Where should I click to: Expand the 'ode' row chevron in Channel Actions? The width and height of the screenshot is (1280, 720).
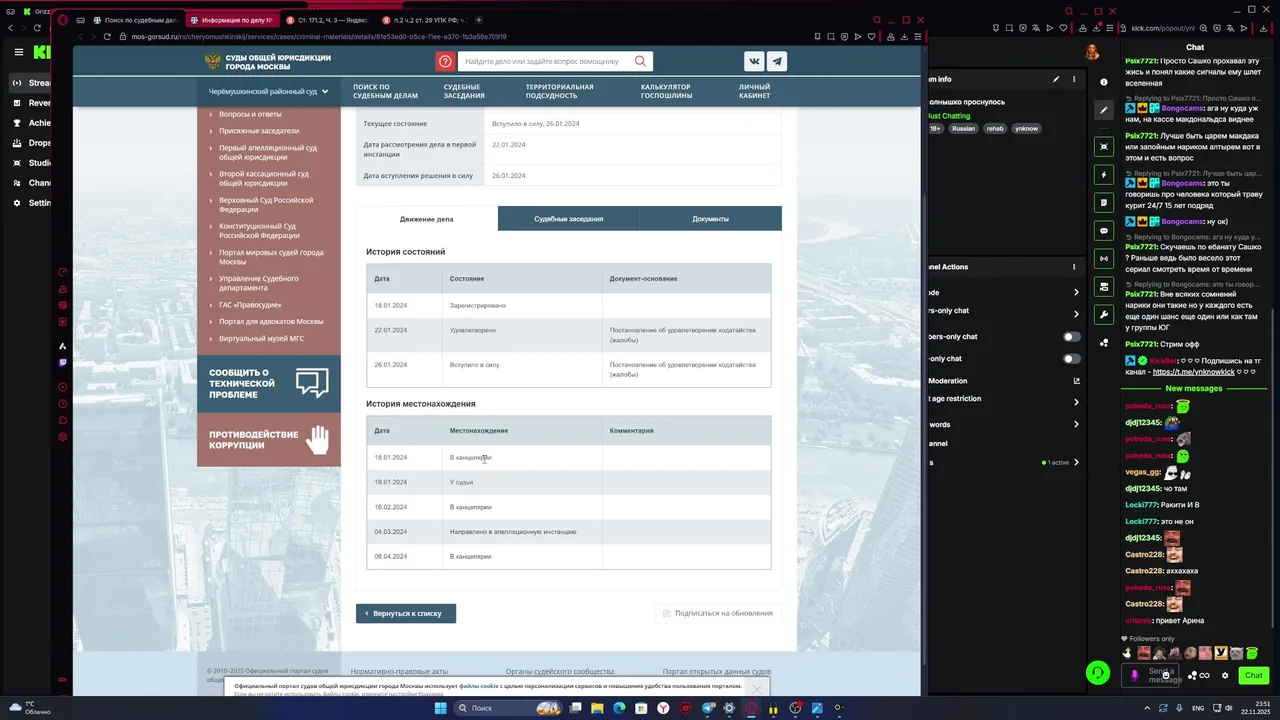pos(1076,292)
